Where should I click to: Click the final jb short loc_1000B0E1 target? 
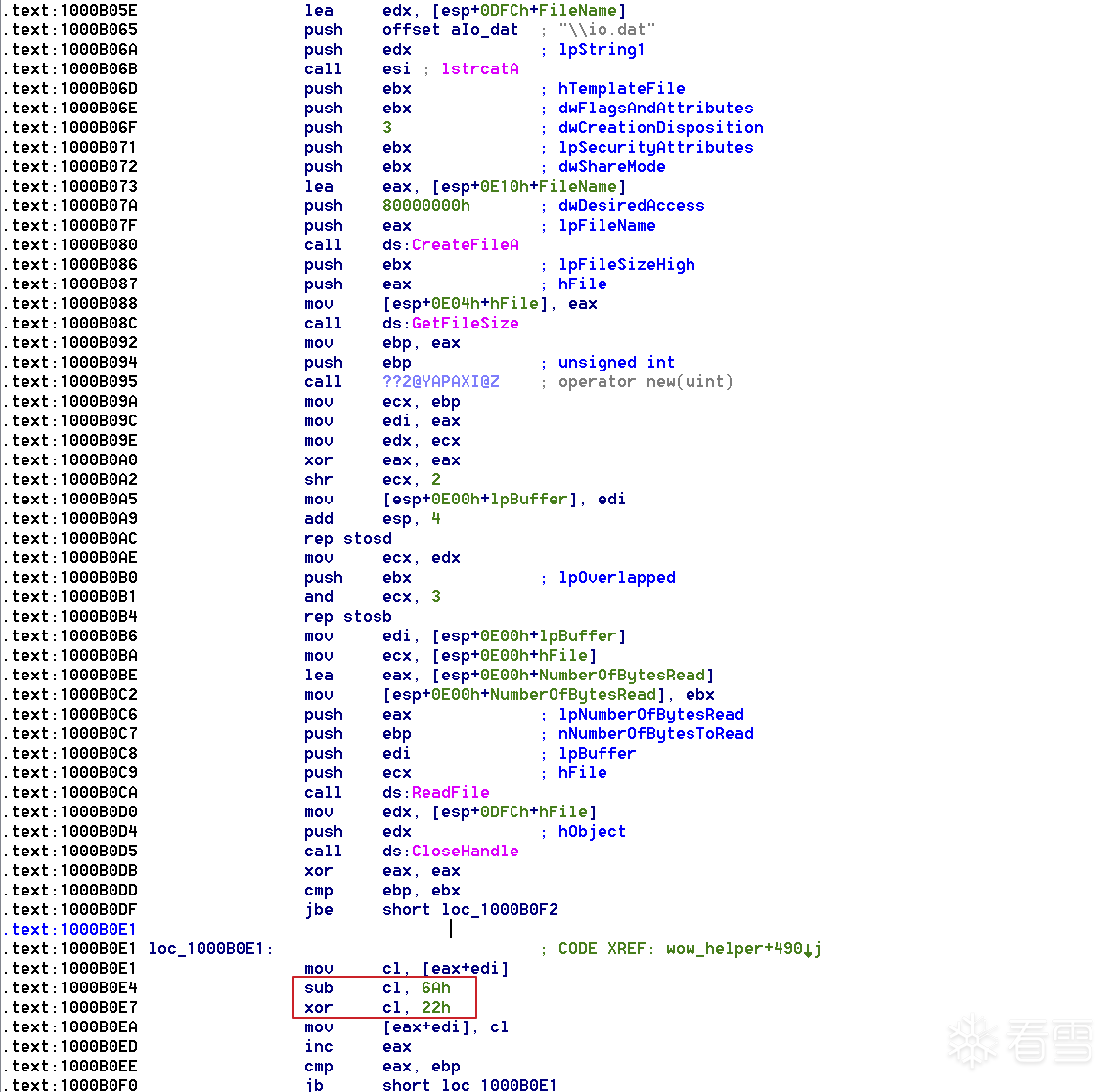(x=469, y=1085)
